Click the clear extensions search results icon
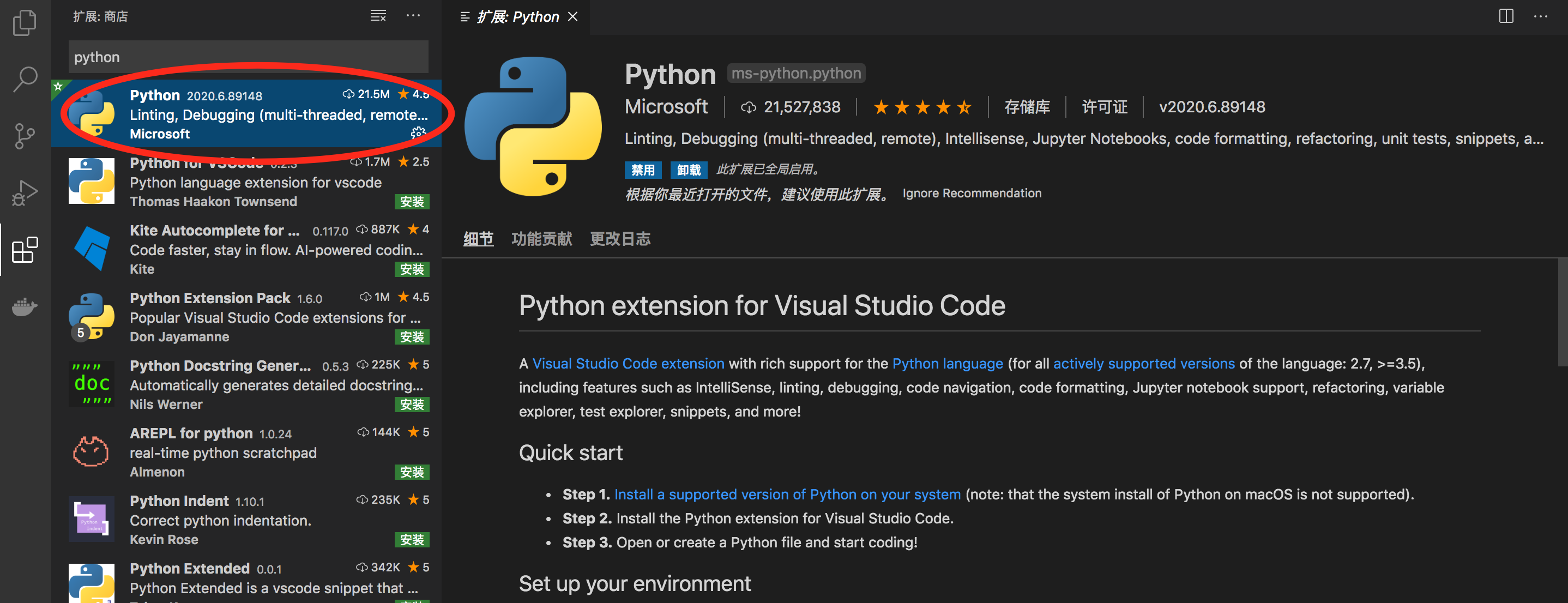The image size is (1568, 603). pos(378,16)
